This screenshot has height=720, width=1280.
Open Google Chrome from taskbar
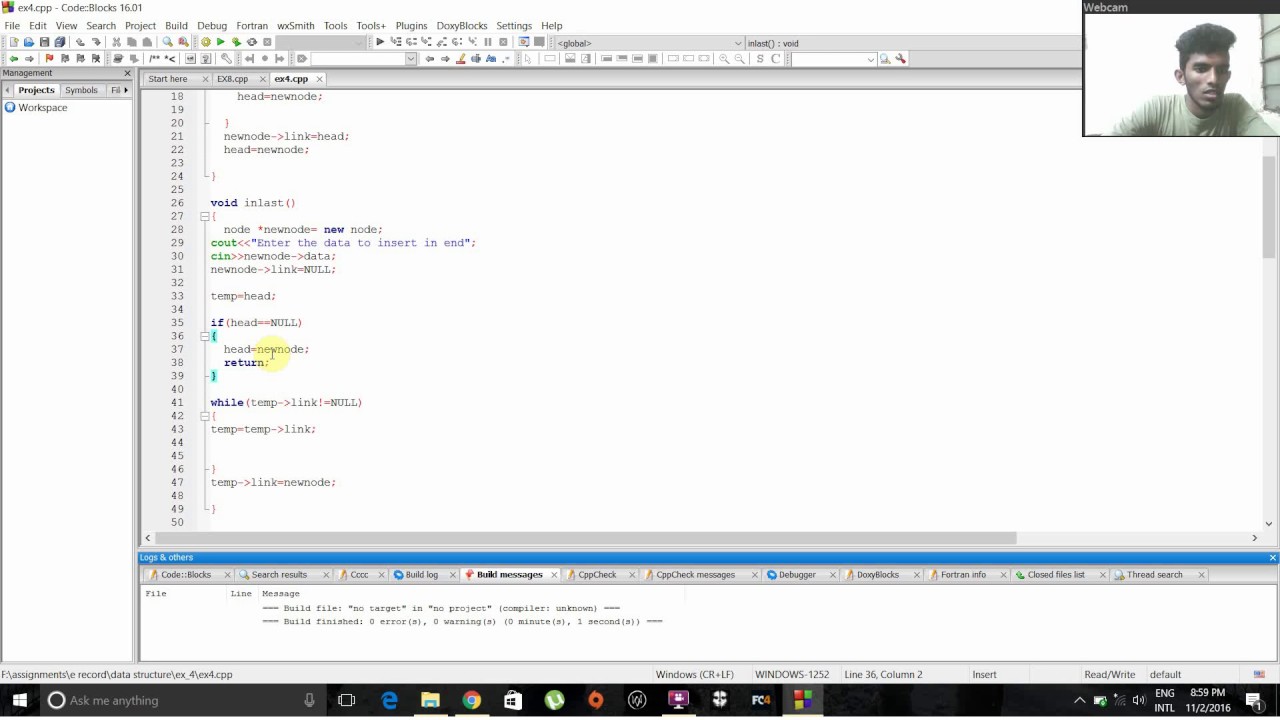coord(471,700)
